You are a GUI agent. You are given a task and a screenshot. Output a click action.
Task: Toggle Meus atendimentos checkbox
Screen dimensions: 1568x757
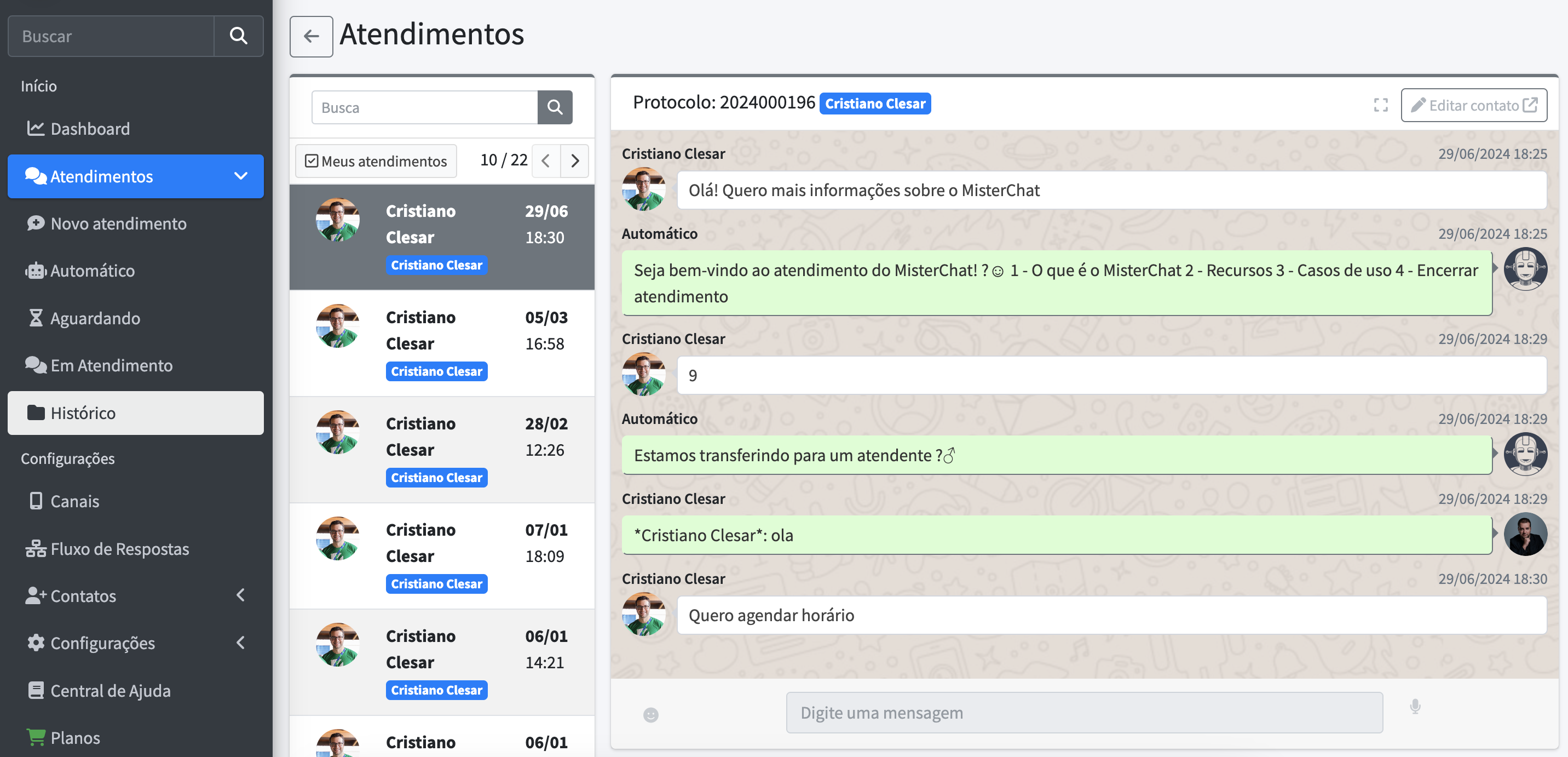click(312, 161)
